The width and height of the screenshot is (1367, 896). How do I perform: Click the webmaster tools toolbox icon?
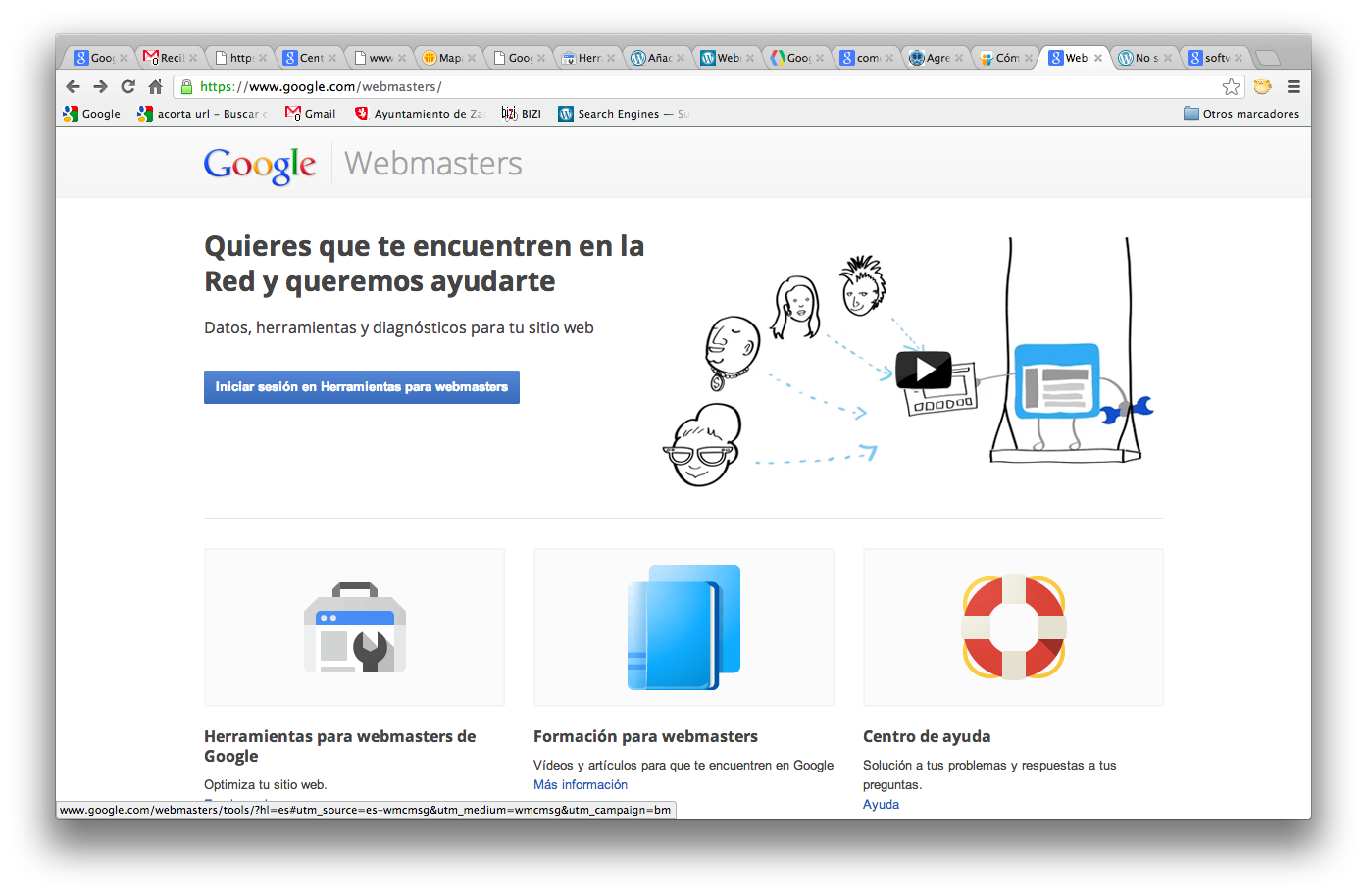coord(354,627)
